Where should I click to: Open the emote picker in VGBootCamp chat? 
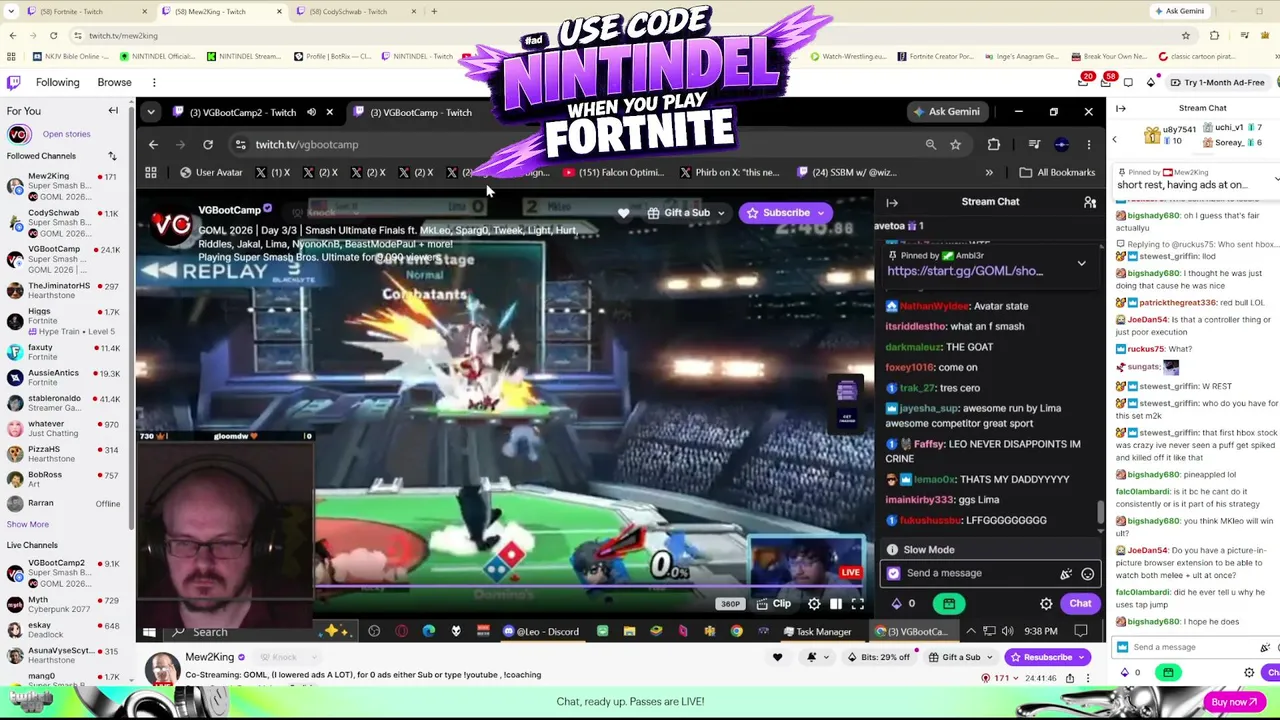click(1087, 574)
